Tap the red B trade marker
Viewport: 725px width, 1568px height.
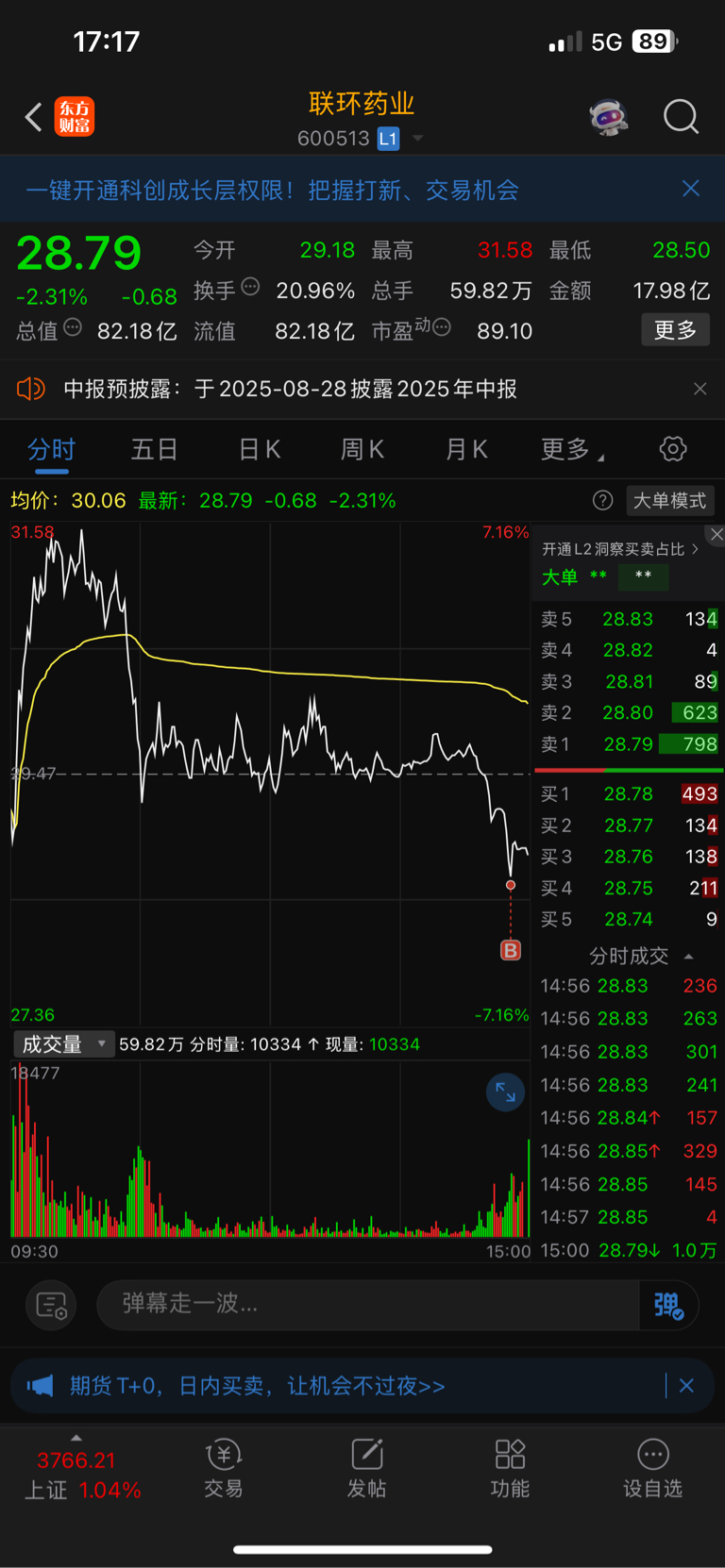pyautogui.click(x=511, y=950)
